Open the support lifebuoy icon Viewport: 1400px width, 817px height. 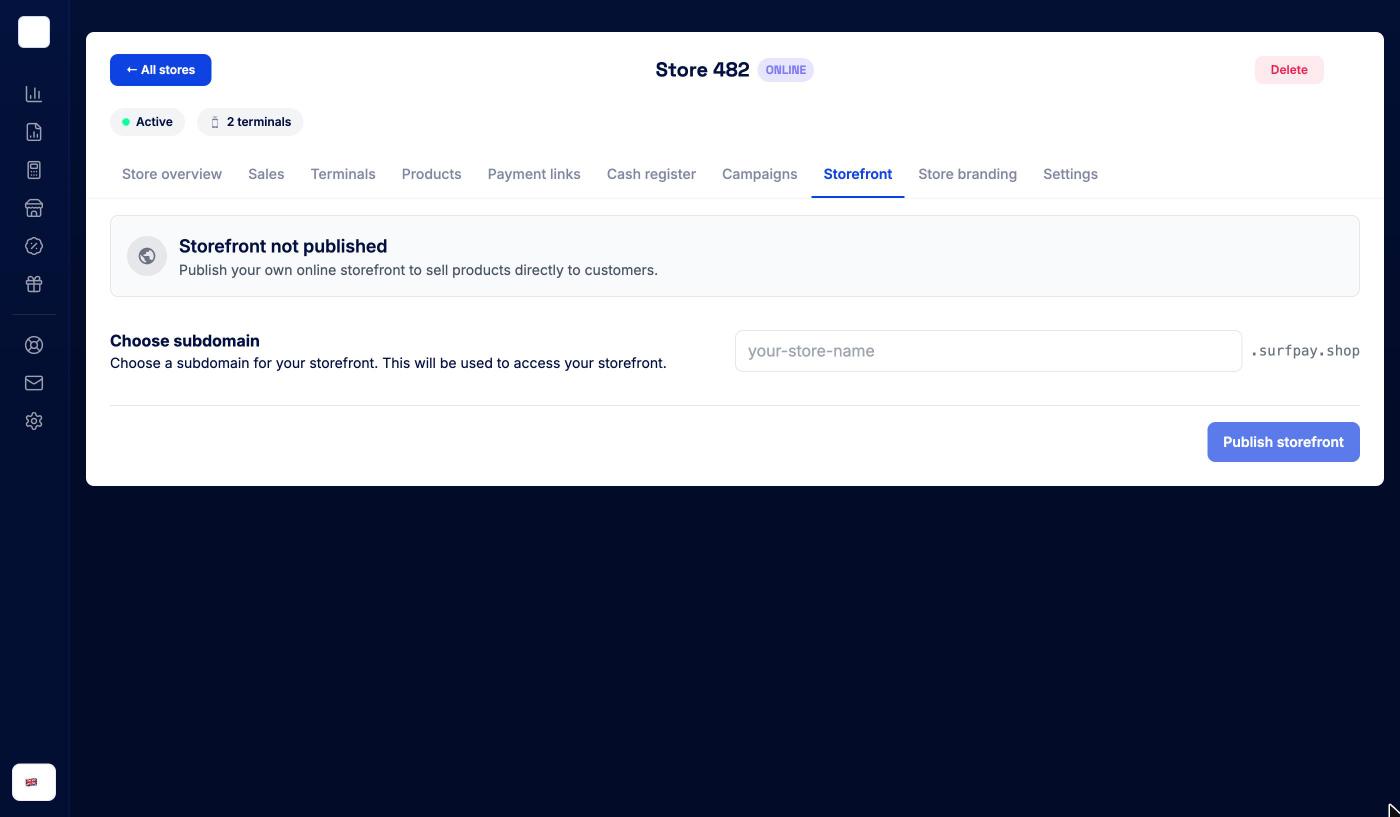34,345
